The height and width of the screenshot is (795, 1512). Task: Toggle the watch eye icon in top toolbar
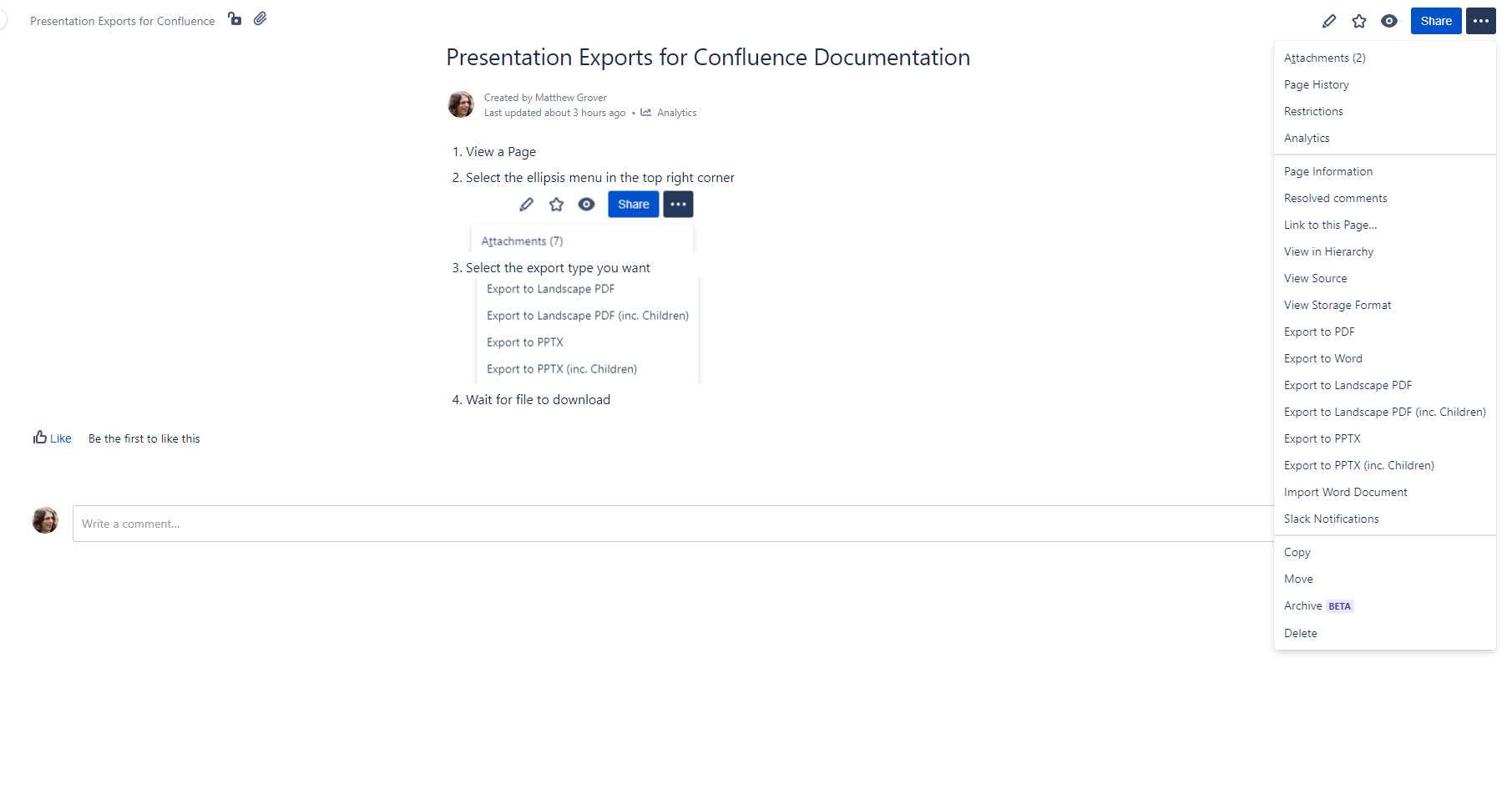1389,21
